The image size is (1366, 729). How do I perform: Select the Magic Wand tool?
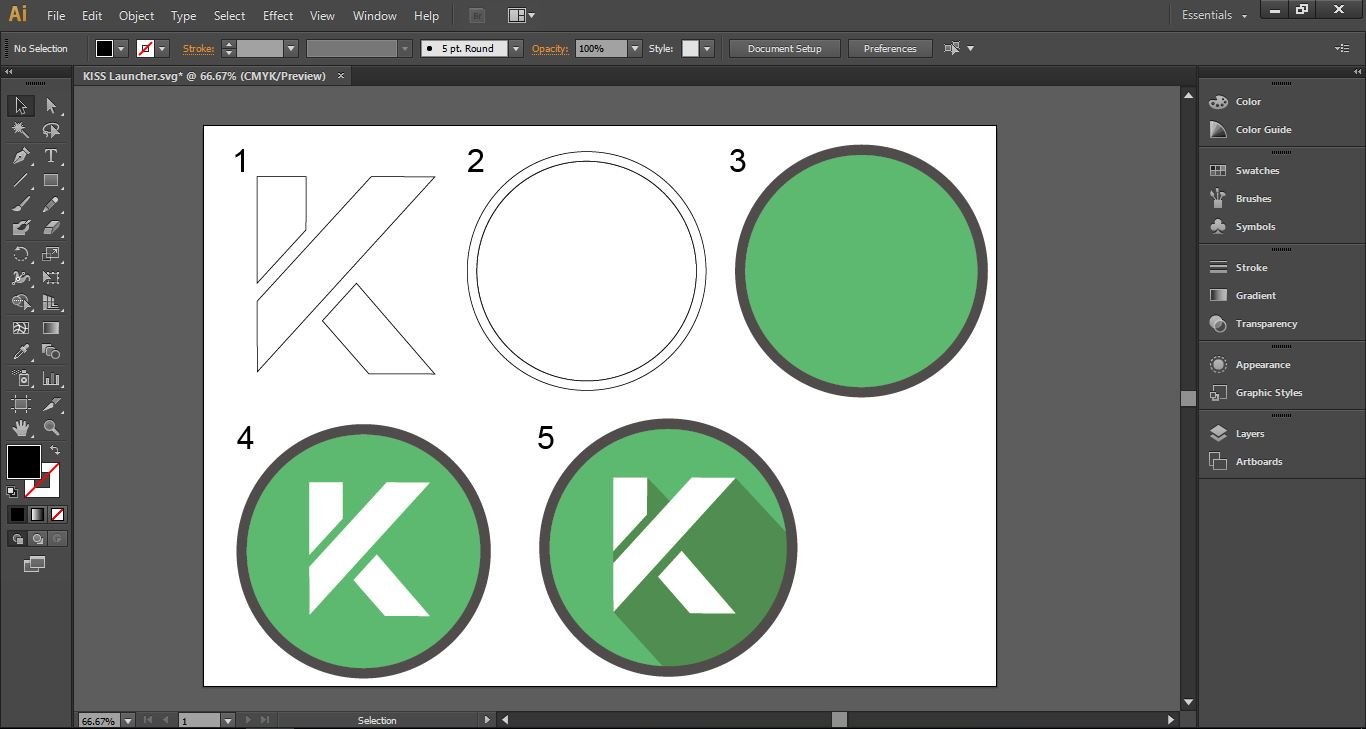click(x=21, y=130)
